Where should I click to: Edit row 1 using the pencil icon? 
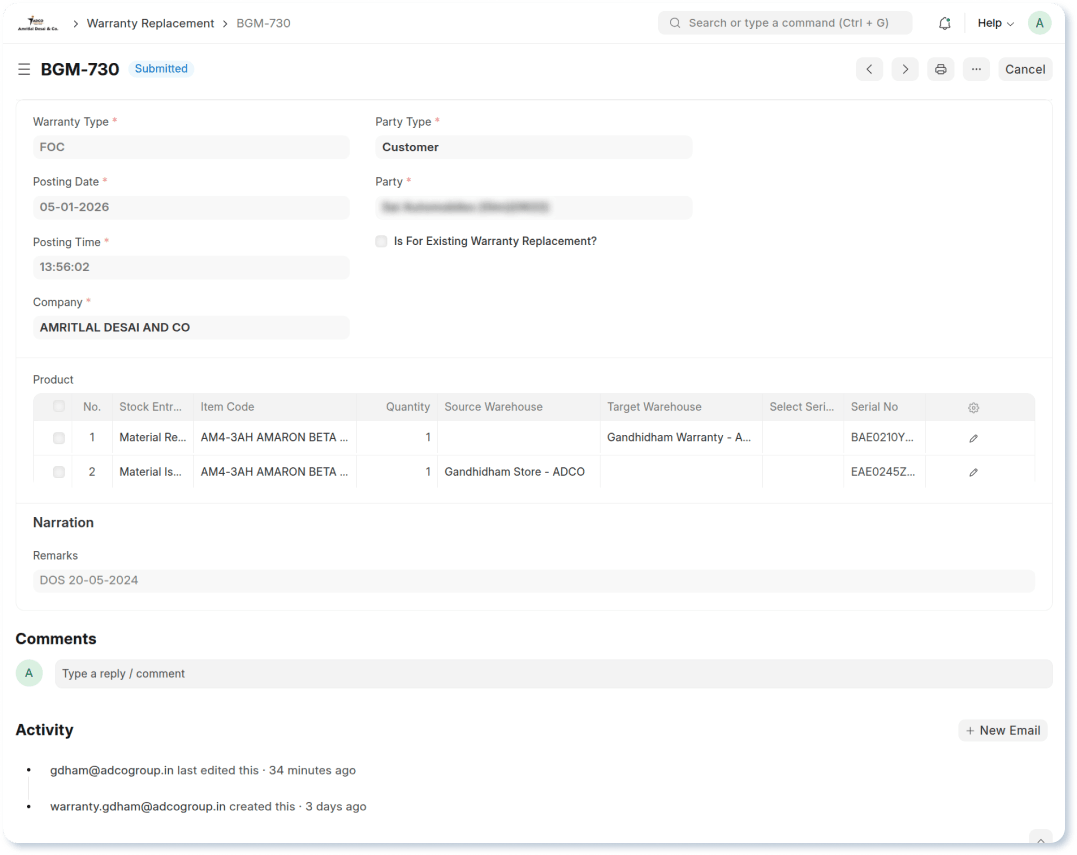[x=973, y=437]
